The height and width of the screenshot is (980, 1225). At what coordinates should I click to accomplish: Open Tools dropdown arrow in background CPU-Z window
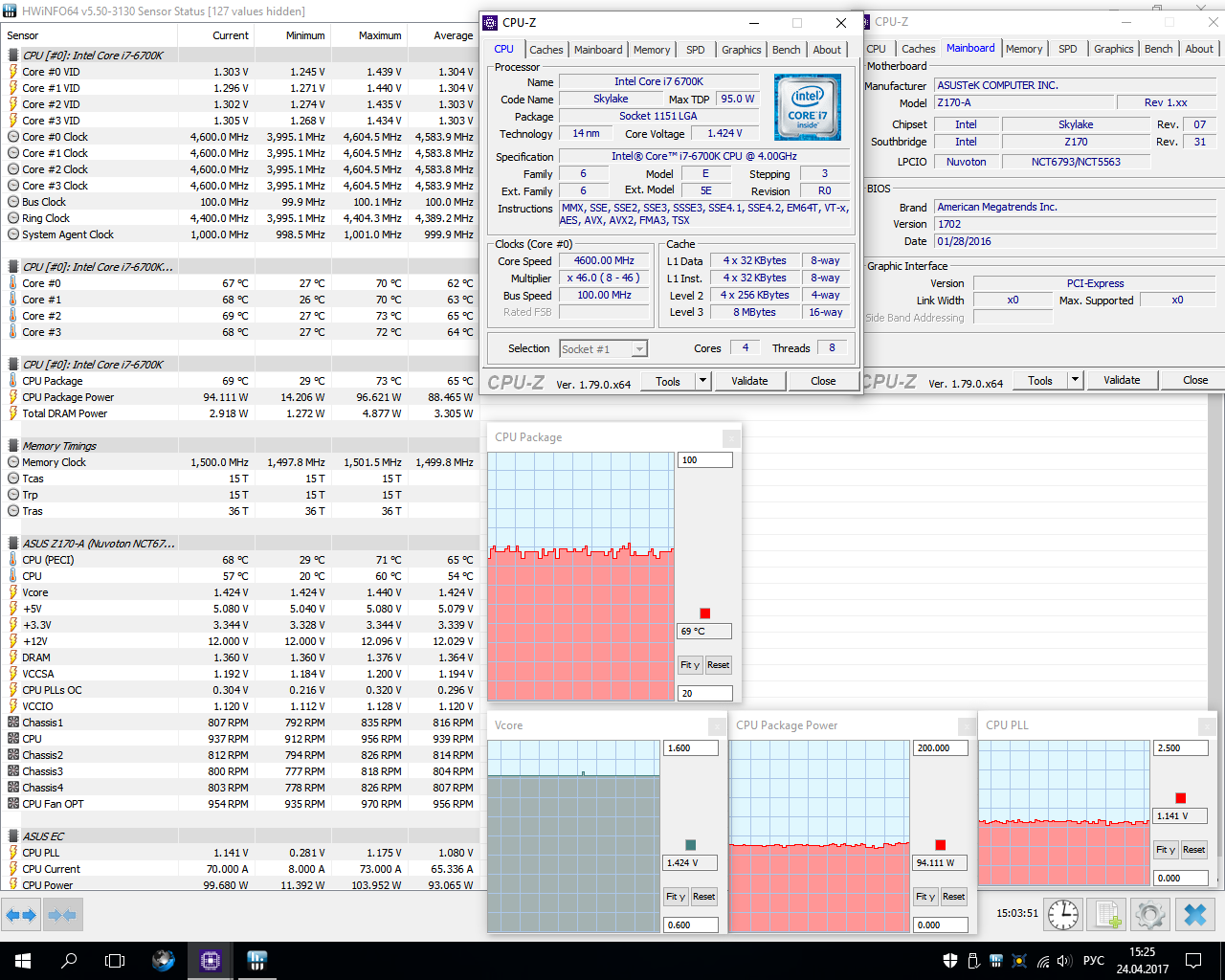1075,380
